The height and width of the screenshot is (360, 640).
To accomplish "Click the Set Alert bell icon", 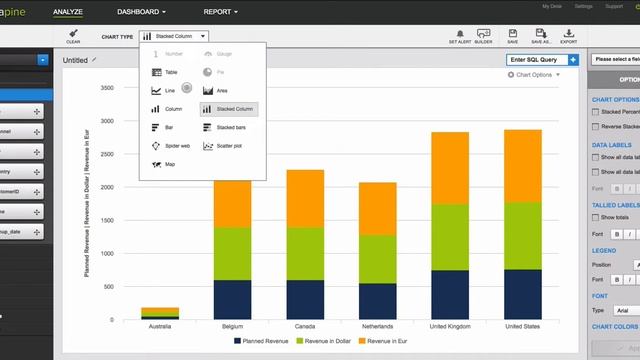I will click(x=460, y=33).
